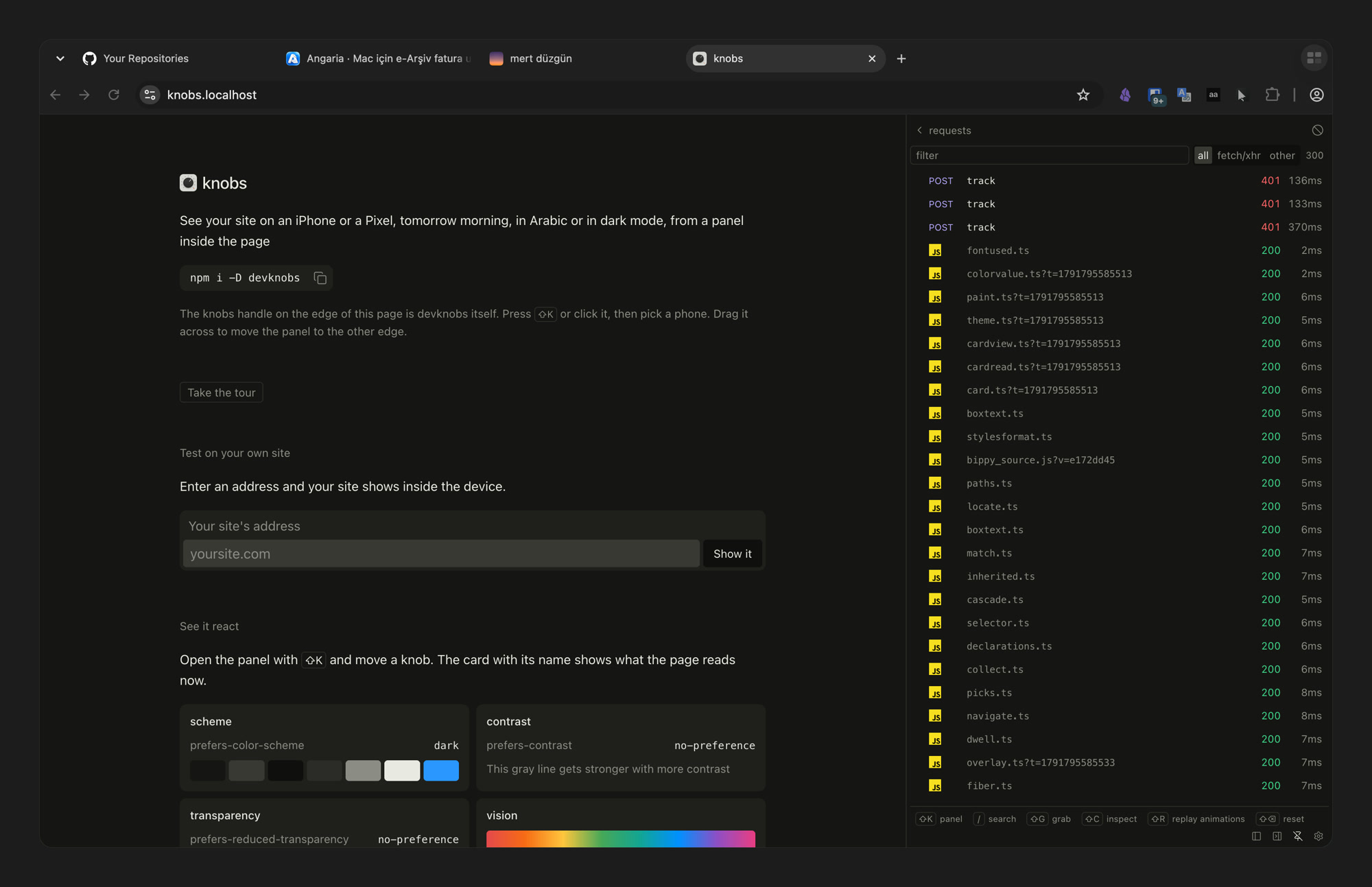Screen dimensions: 1372x887
Task: Expand the tab search dropdown chevron
Action: click(60, 59)
